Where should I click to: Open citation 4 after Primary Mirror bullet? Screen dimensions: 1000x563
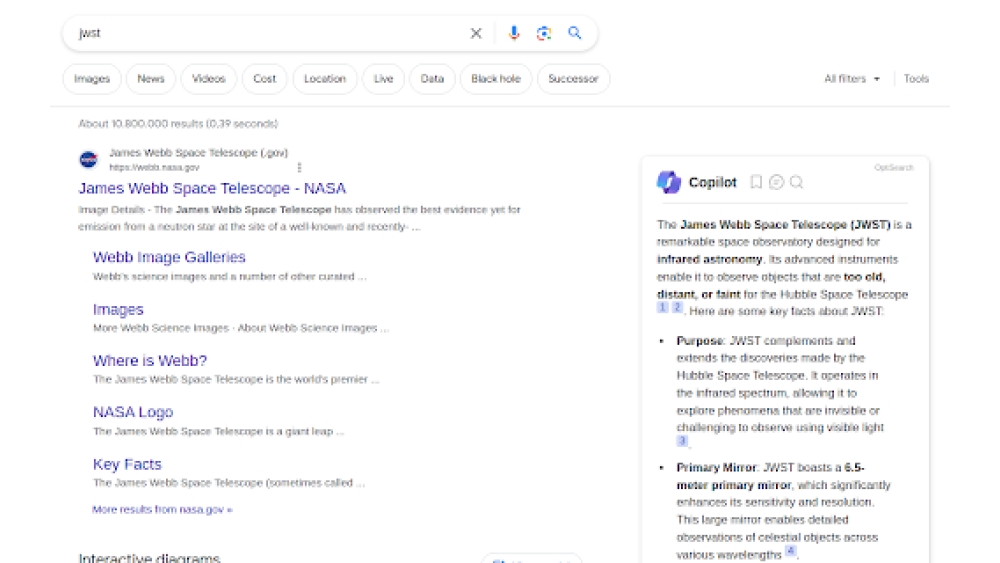point(790,551)
